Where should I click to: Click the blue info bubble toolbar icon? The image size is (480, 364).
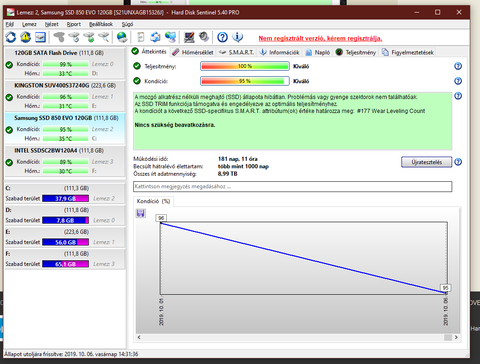pyautogui.click(x=237, y=37)
